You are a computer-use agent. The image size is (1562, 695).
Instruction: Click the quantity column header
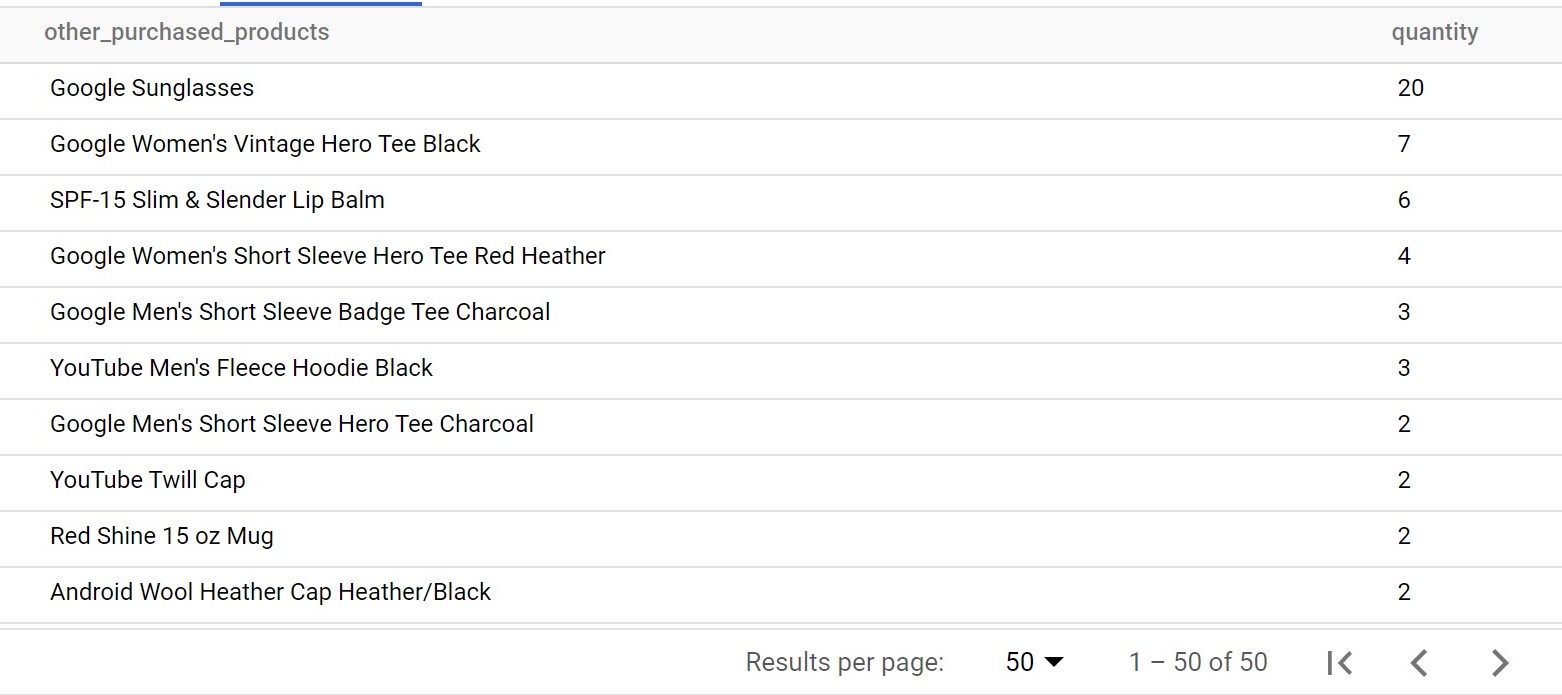(x=1434, y=32)
